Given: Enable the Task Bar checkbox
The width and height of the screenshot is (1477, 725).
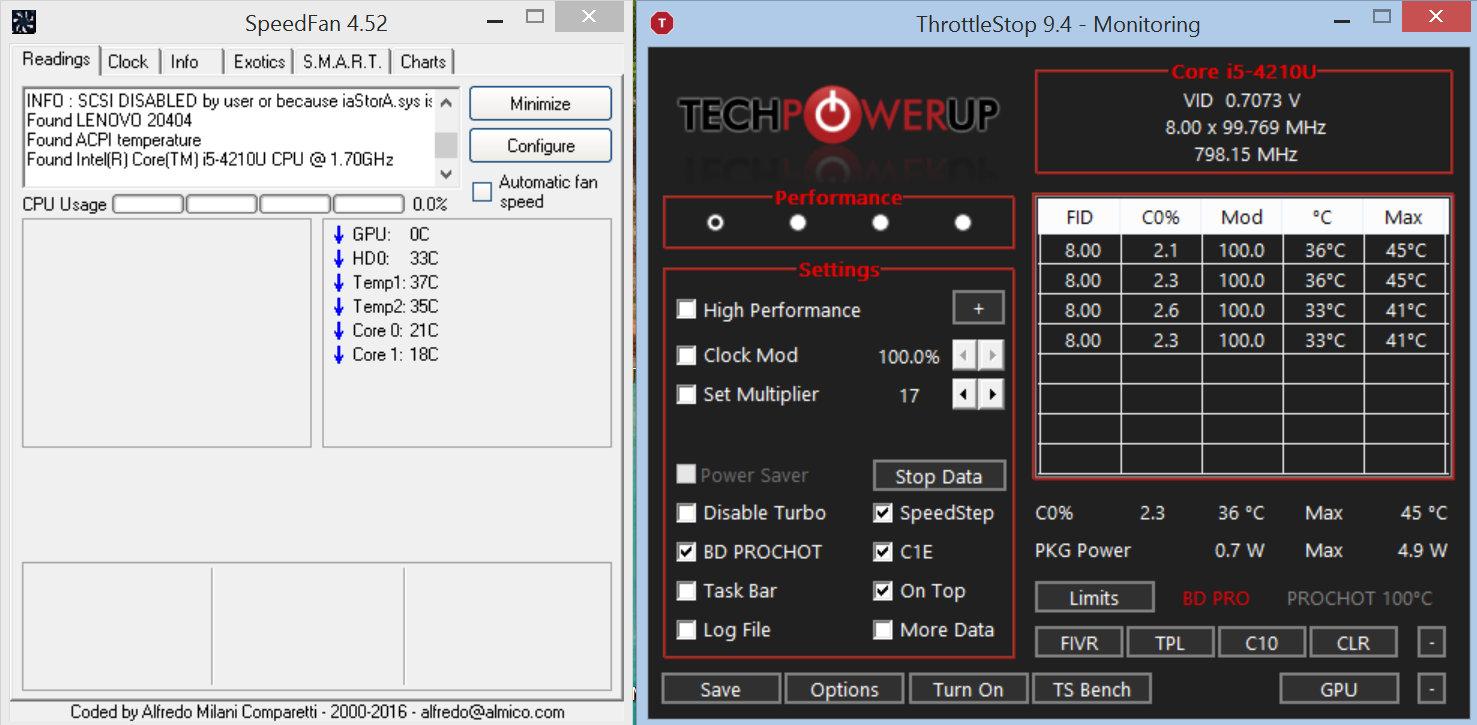Looking at the screenshot, I should (x=686, y=591).
